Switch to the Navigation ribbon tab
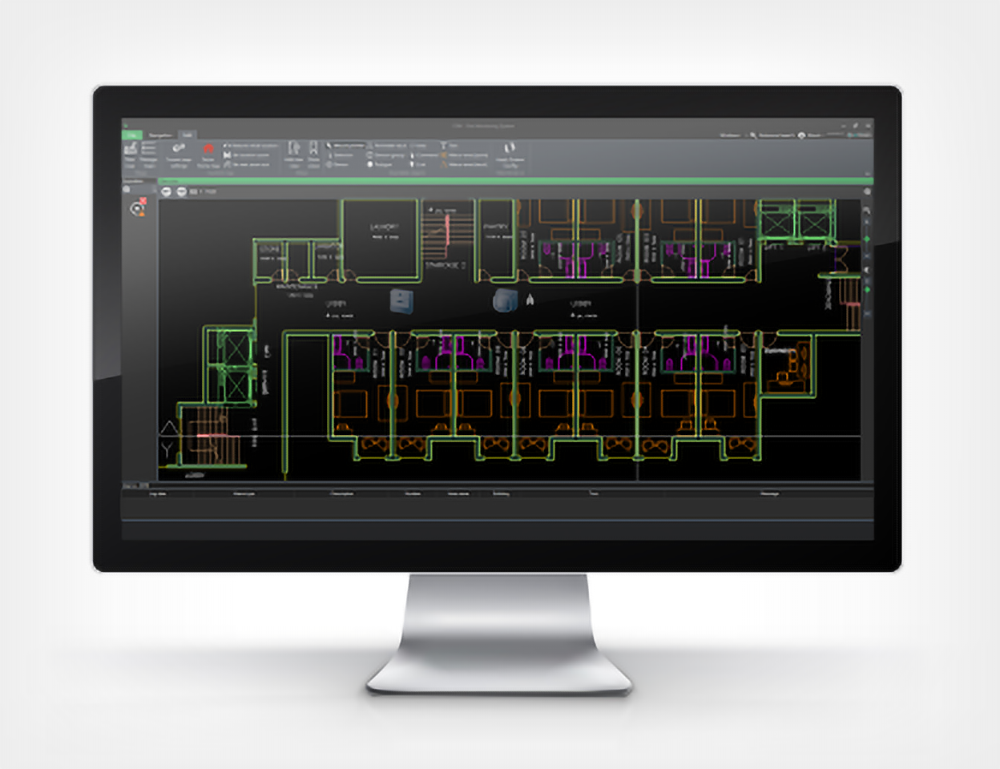 coord(160,135)
